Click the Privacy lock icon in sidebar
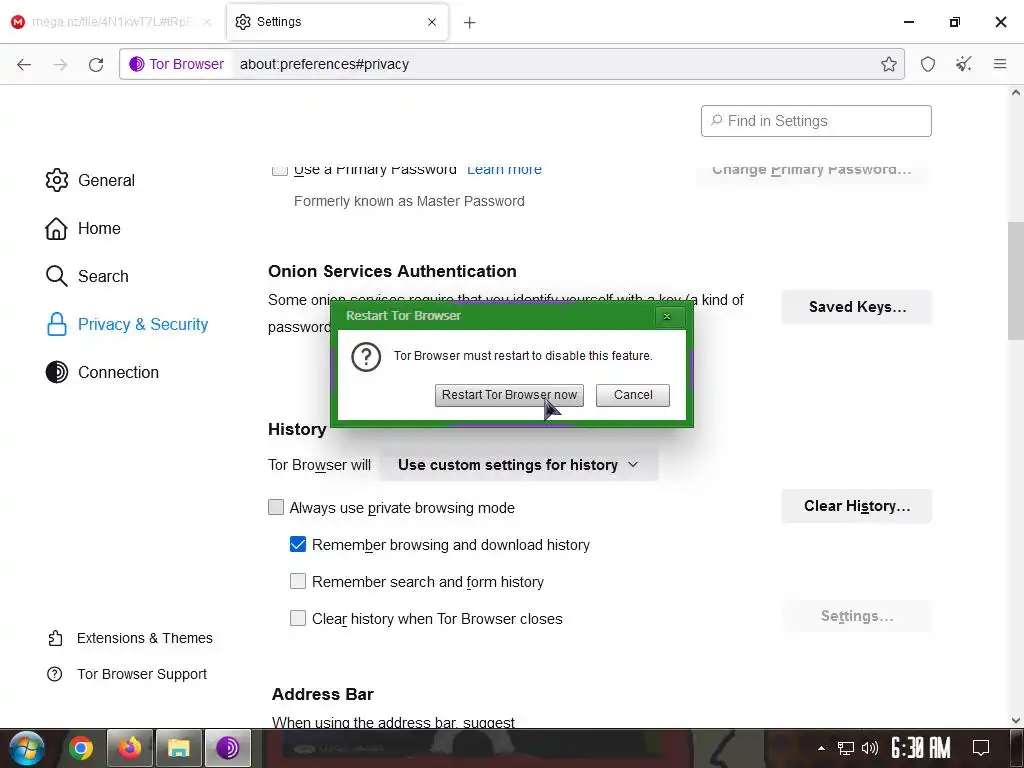 (x=57, y=325)
